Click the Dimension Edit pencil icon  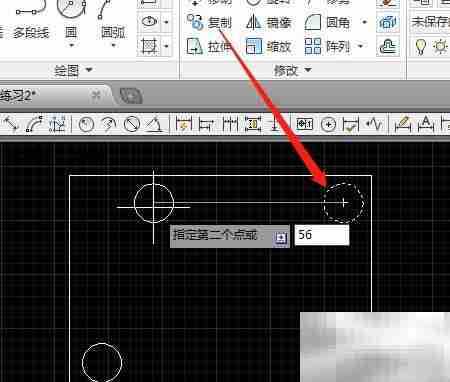click(403, 124)
